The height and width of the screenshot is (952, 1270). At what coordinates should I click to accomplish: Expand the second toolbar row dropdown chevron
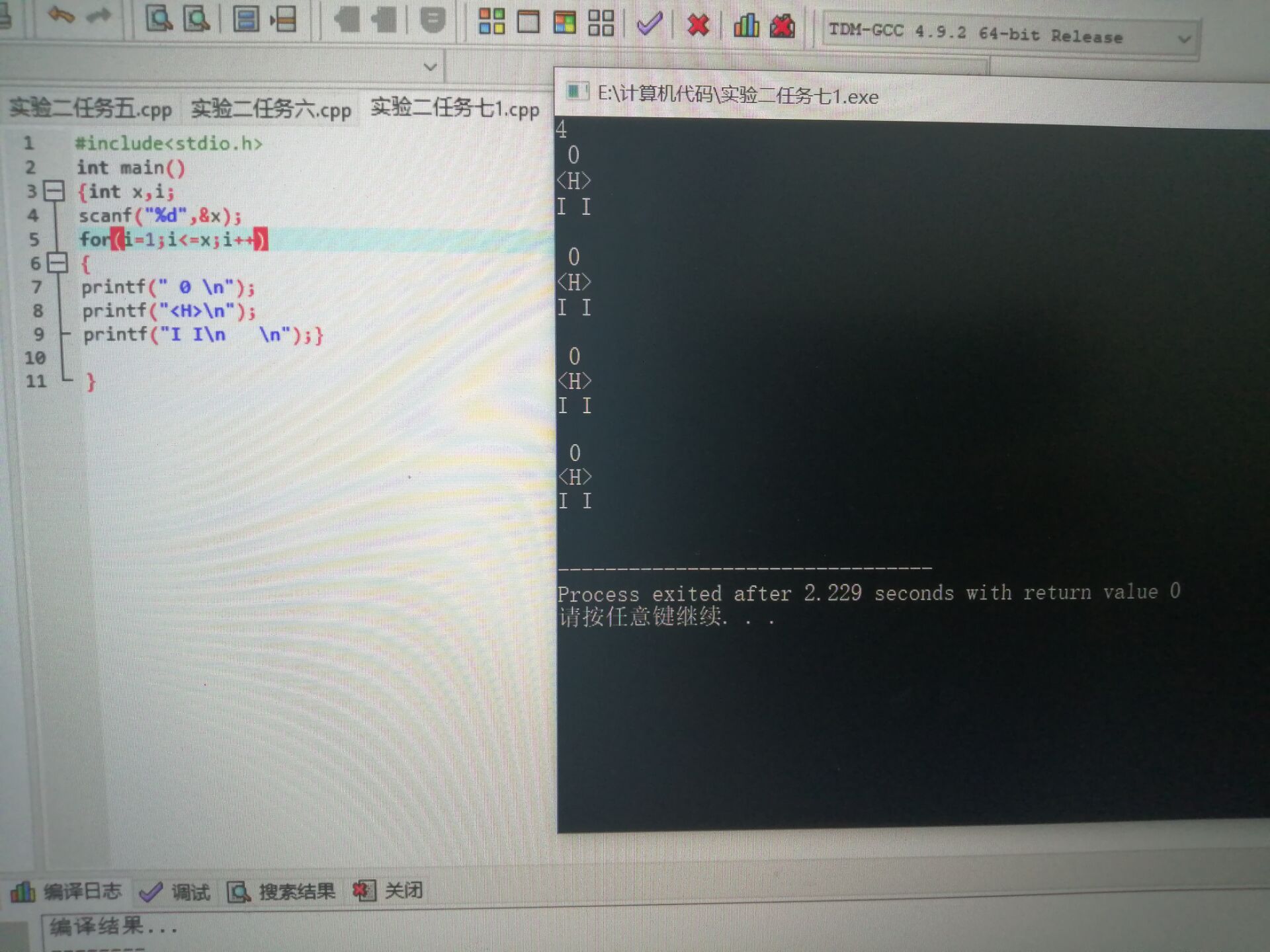430,67
